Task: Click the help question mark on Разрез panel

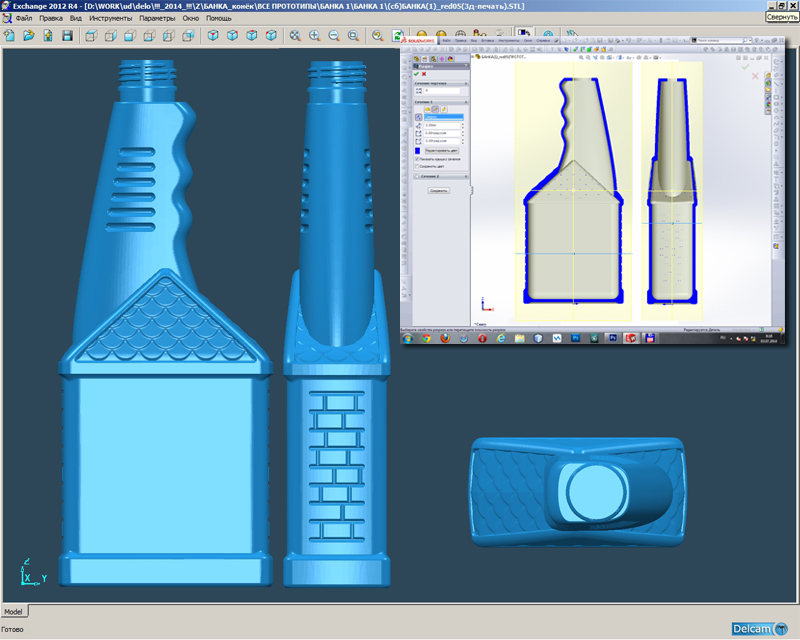Action: 466,66
